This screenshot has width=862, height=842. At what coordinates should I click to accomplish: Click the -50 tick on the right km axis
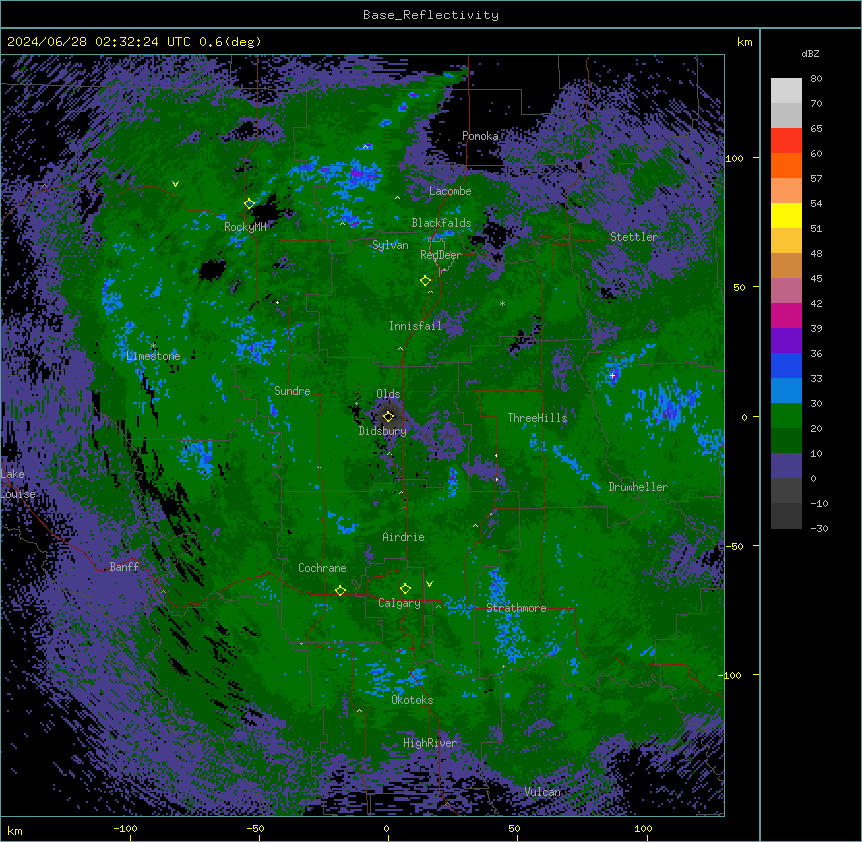[x=734, y=546]
